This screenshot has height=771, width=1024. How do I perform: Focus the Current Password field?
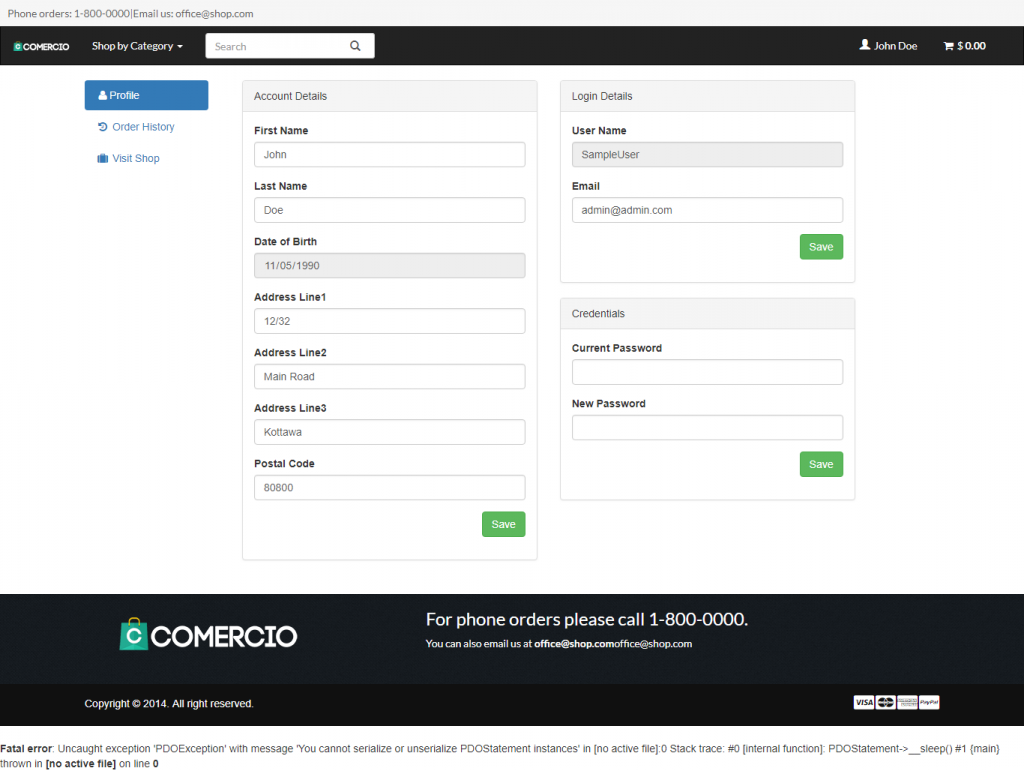coord(707,372)
